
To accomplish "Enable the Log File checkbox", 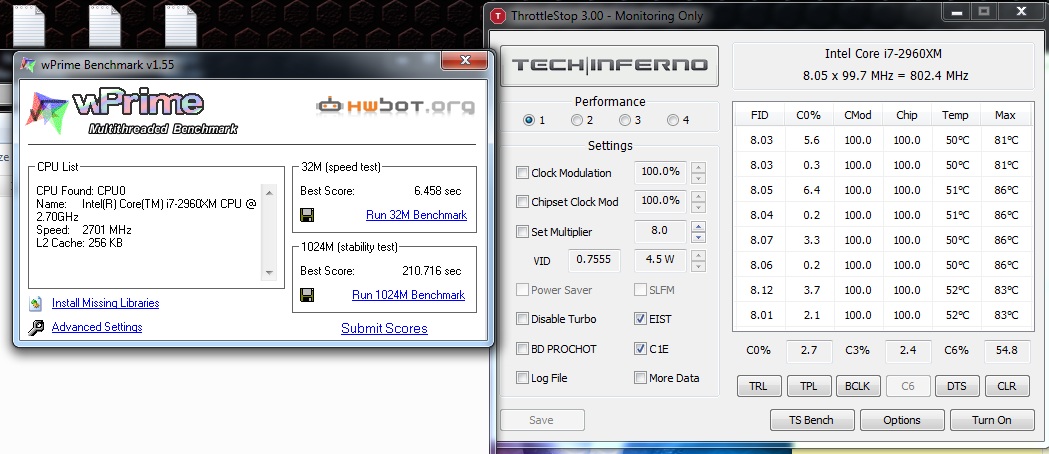I will 522,378.
